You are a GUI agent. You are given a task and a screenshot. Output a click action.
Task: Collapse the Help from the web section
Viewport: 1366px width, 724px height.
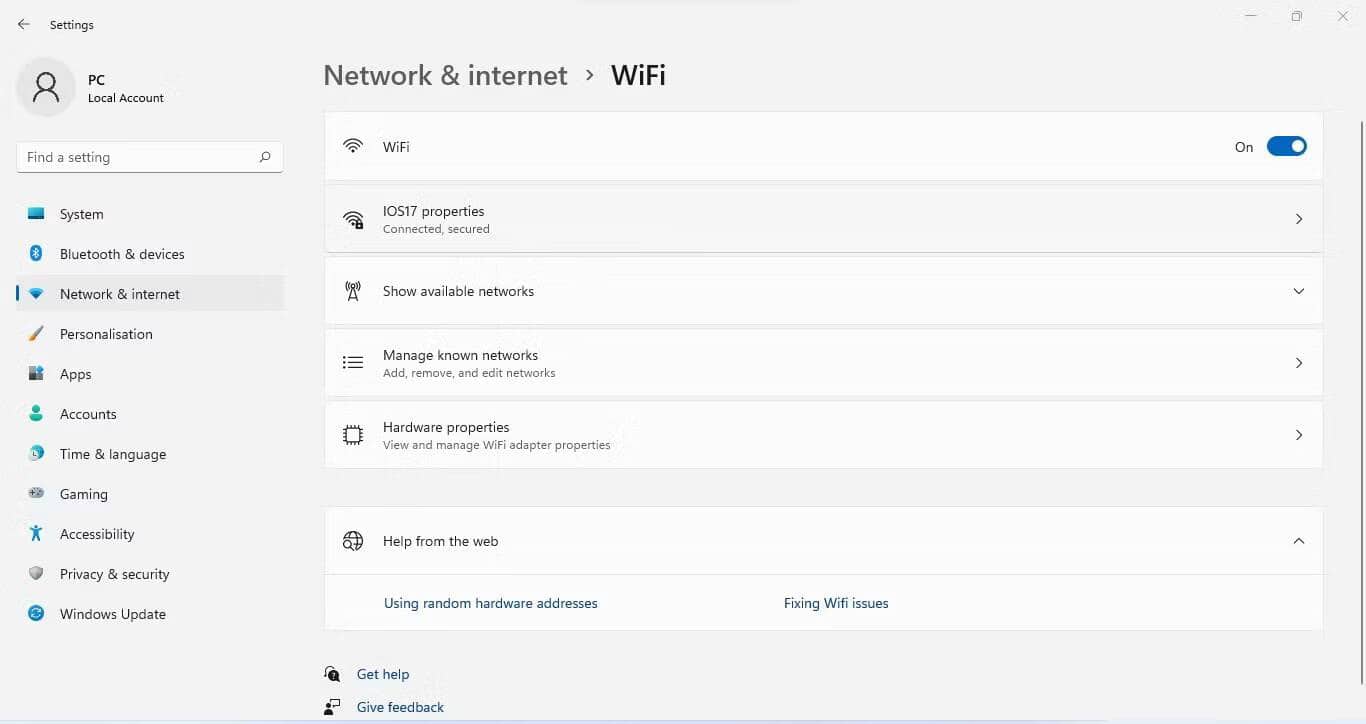1298,541
